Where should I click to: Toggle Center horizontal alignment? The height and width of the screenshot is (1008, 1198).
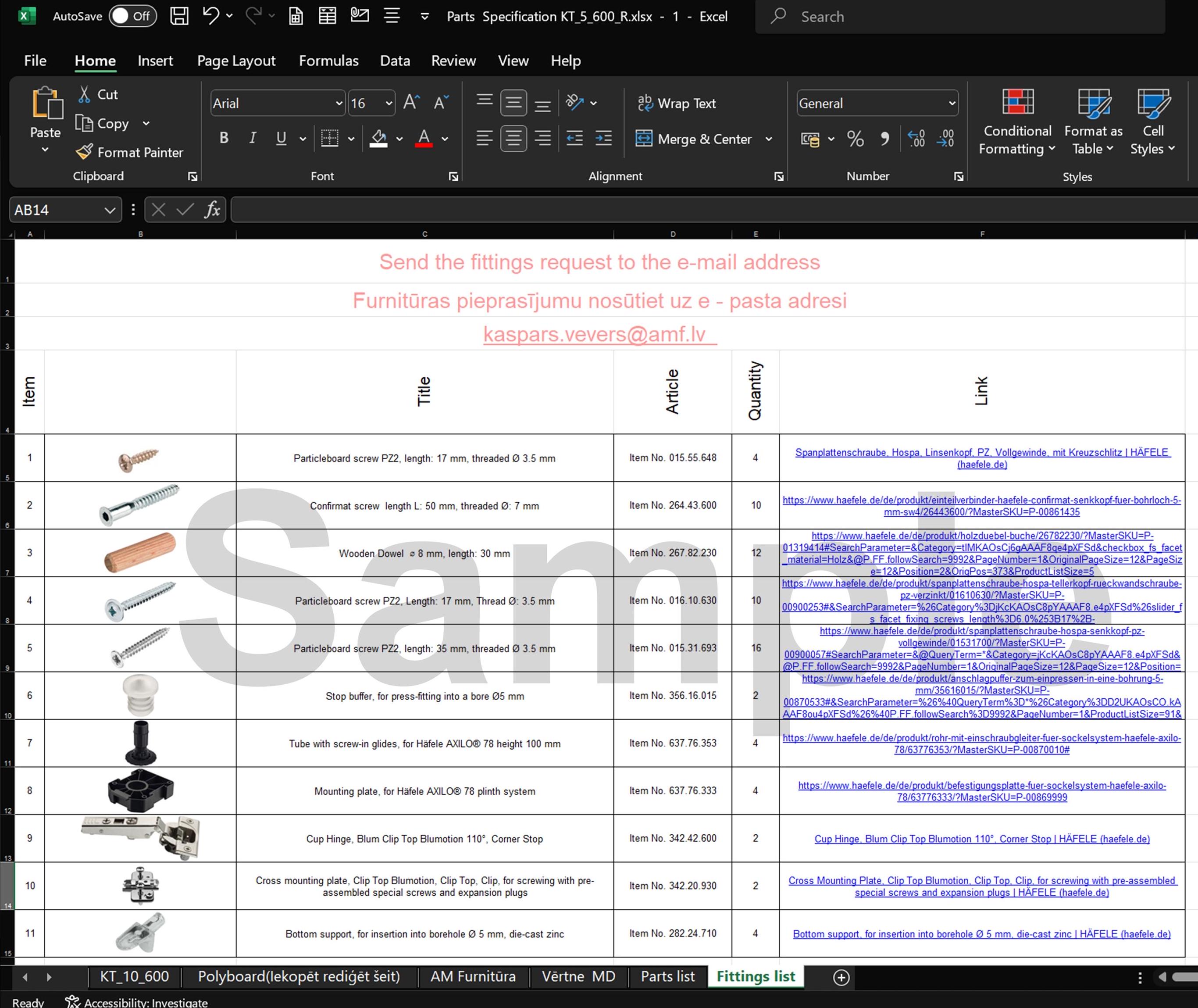tap(513, 138)
